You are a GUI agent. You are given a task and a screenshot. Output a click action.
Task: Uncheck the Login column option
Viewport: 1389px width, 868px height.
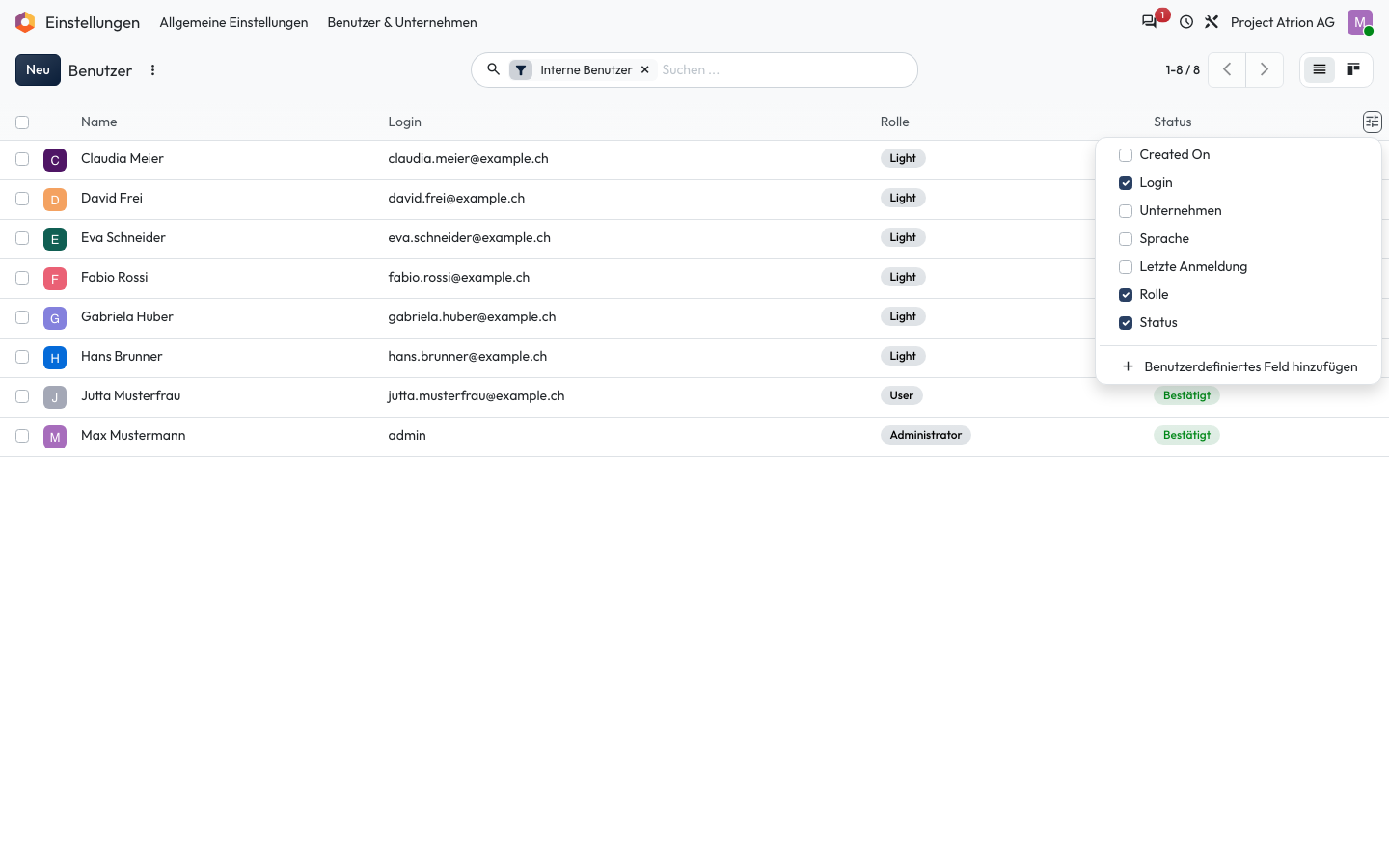[x=1126, y=183]
